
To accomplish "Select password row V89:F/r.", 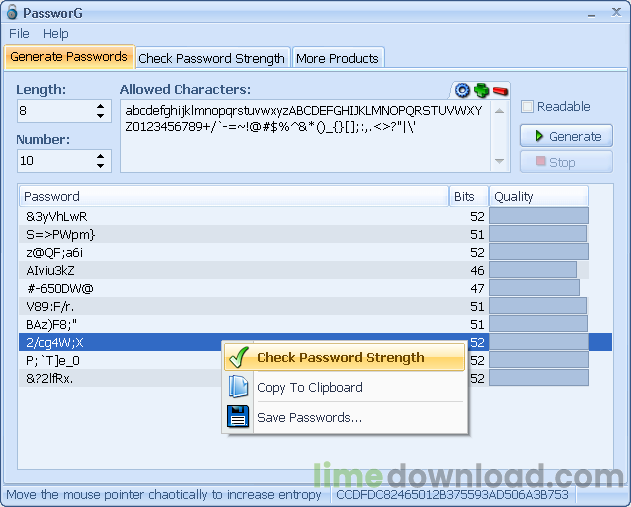I will click(304, 306).
